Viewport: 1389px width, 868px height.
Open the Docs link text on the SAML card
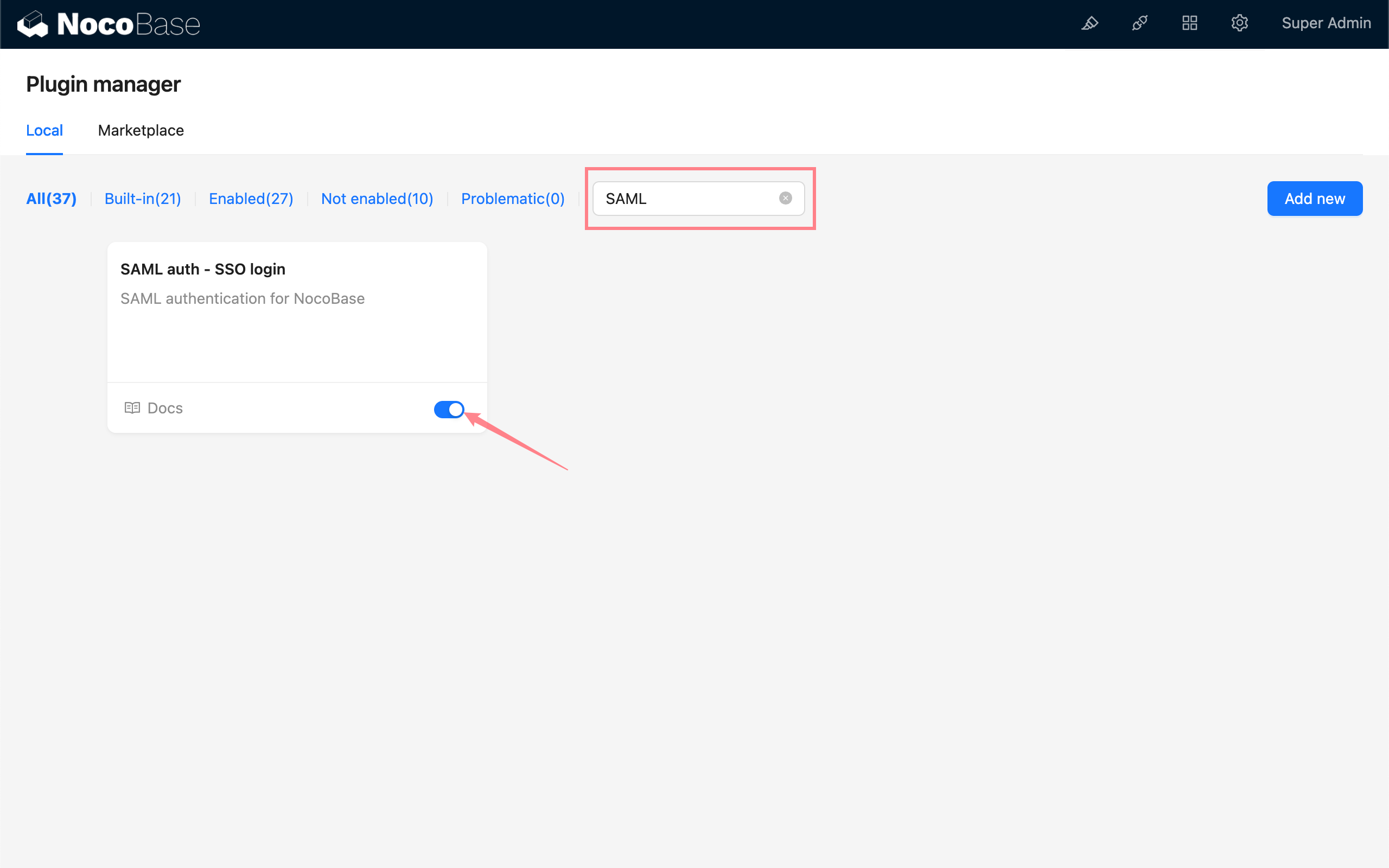click(x=165, y=408)
